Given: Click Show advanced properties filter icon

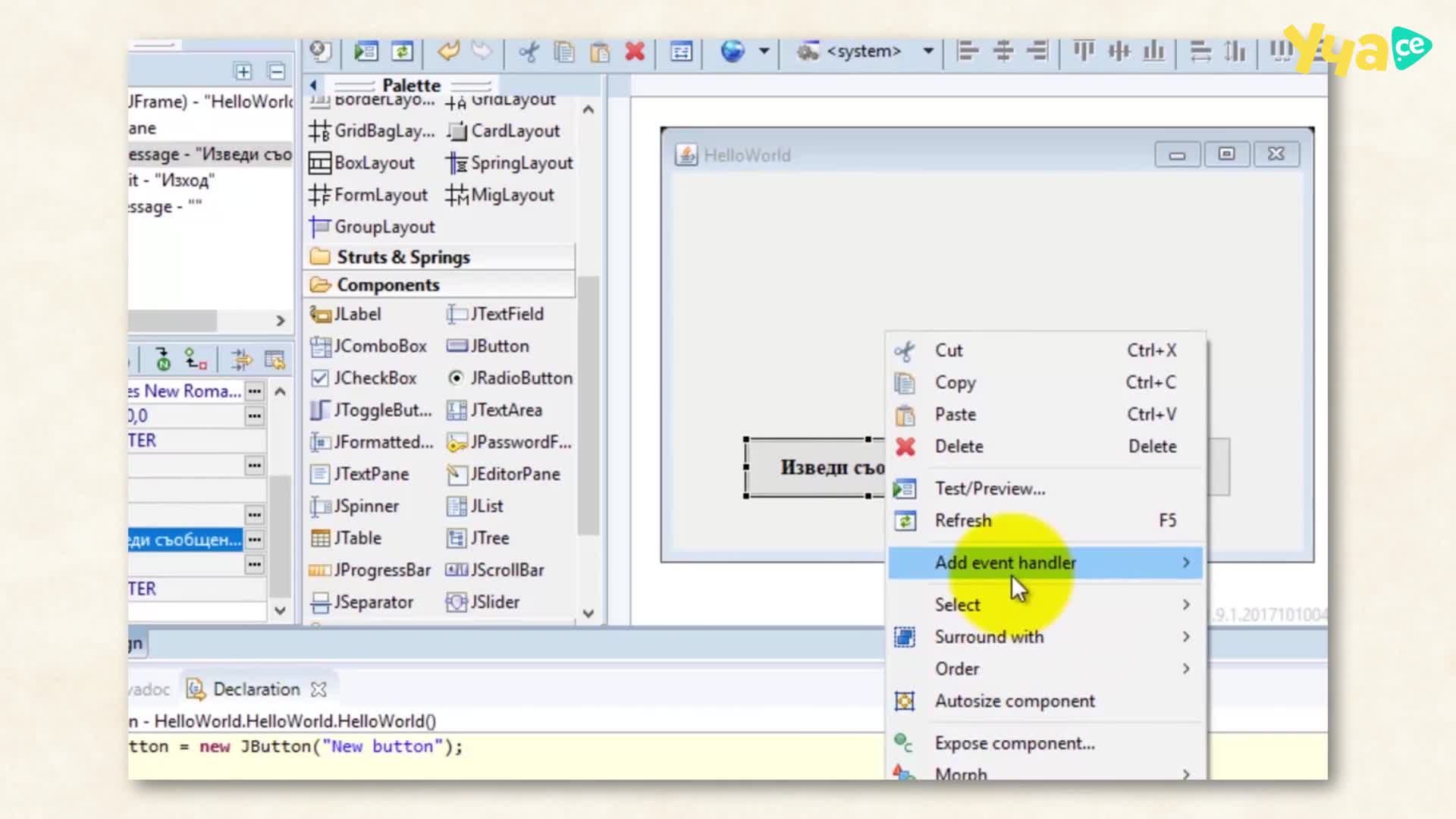Looking at the screenshot, I should (242, 359).
